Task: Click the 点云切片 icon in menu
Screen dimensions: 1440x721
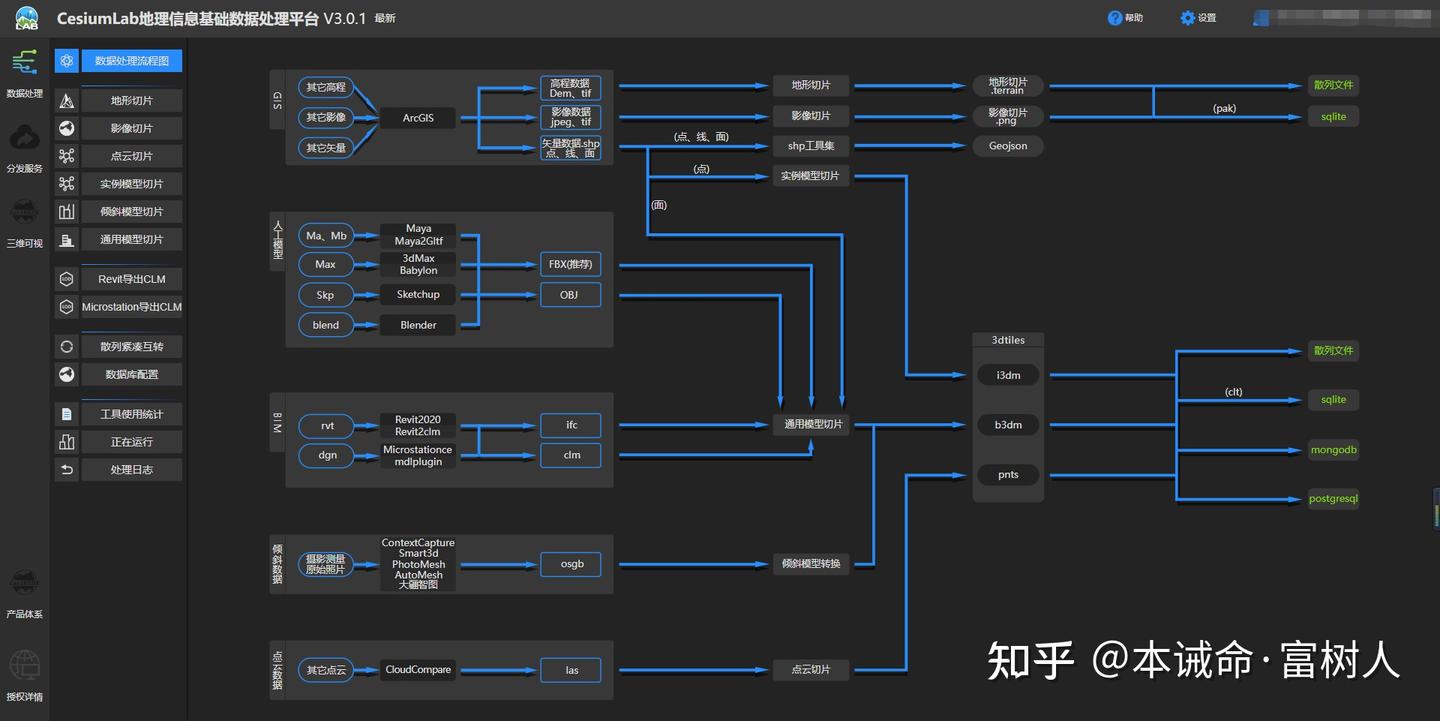Action: 67,156
